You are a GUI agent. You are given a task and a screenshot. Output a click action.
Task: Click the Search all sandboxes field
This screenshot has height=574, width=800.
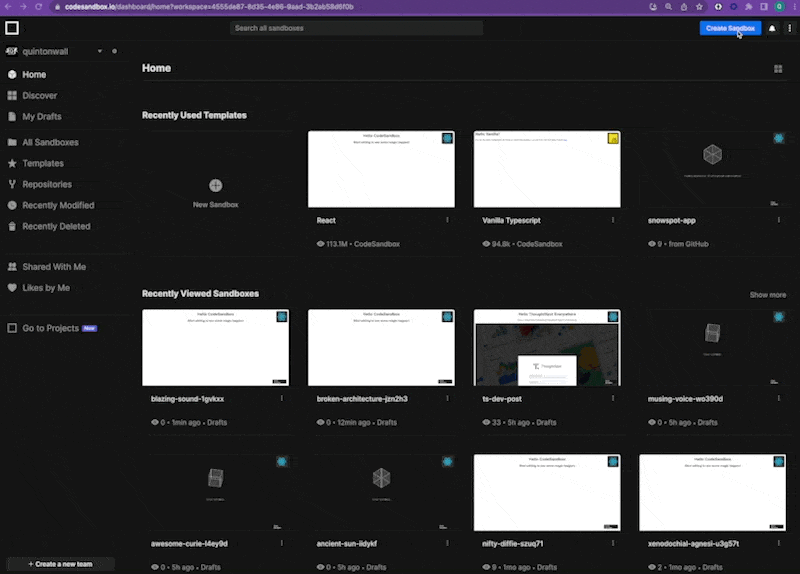click(356, 28)
